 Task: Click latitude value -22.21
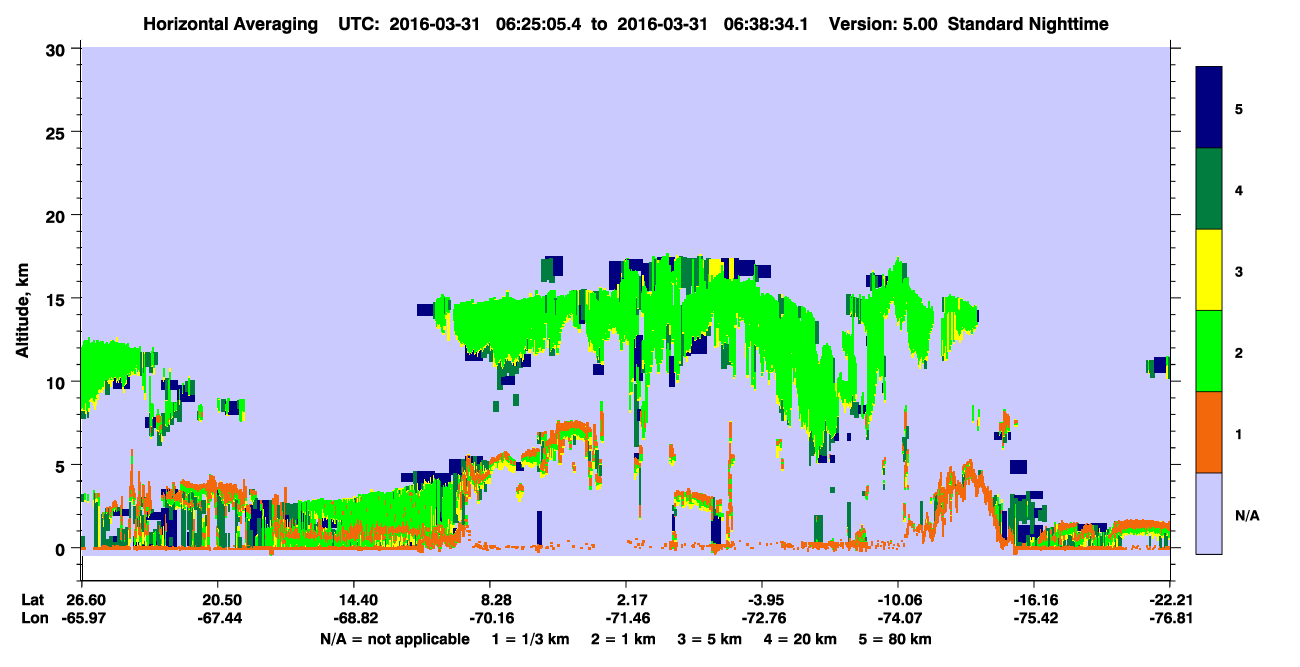pyautogui.click(x=1171, y=600)
